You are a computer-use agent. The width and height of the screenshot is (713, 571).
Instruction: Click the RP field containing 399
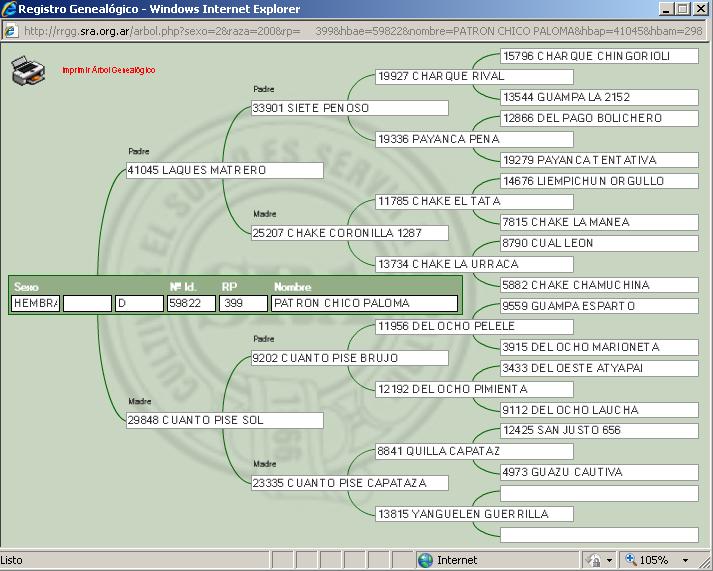[x=243, y=303]
